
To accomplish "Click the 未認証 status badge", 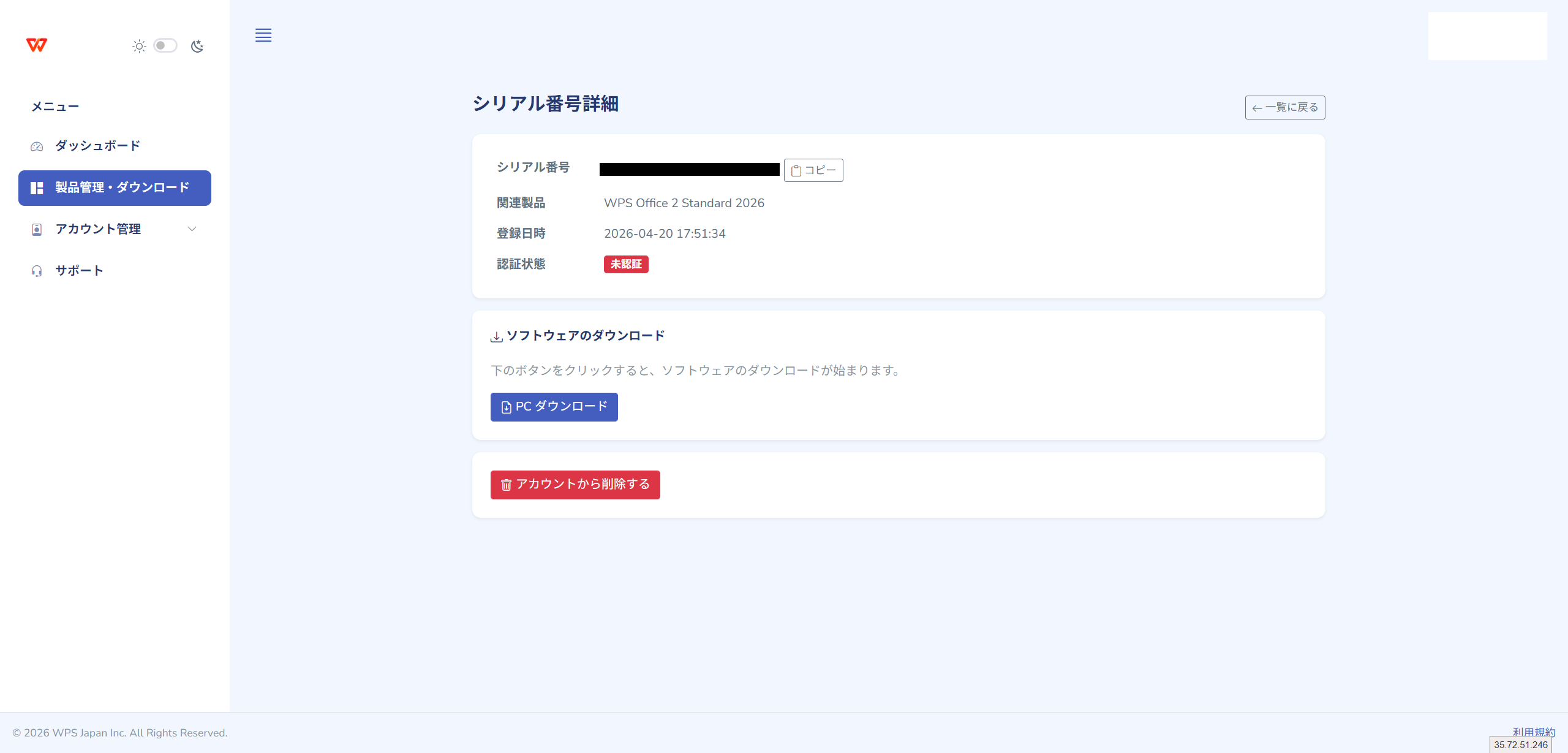I will pos(625,264).
